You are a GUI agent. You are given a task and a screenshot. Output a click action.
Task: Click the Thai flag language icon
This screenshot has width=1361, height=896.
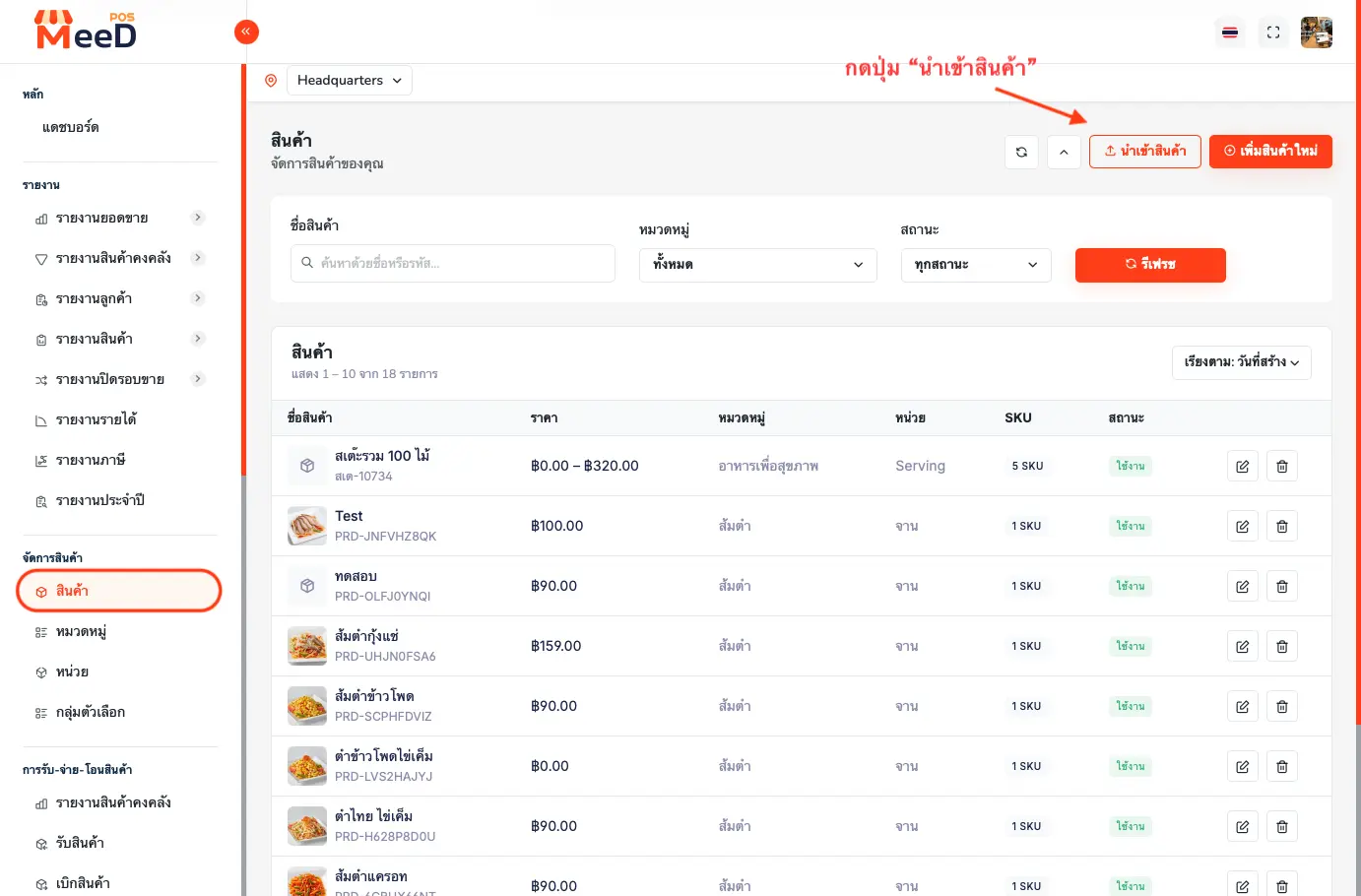1230,32
